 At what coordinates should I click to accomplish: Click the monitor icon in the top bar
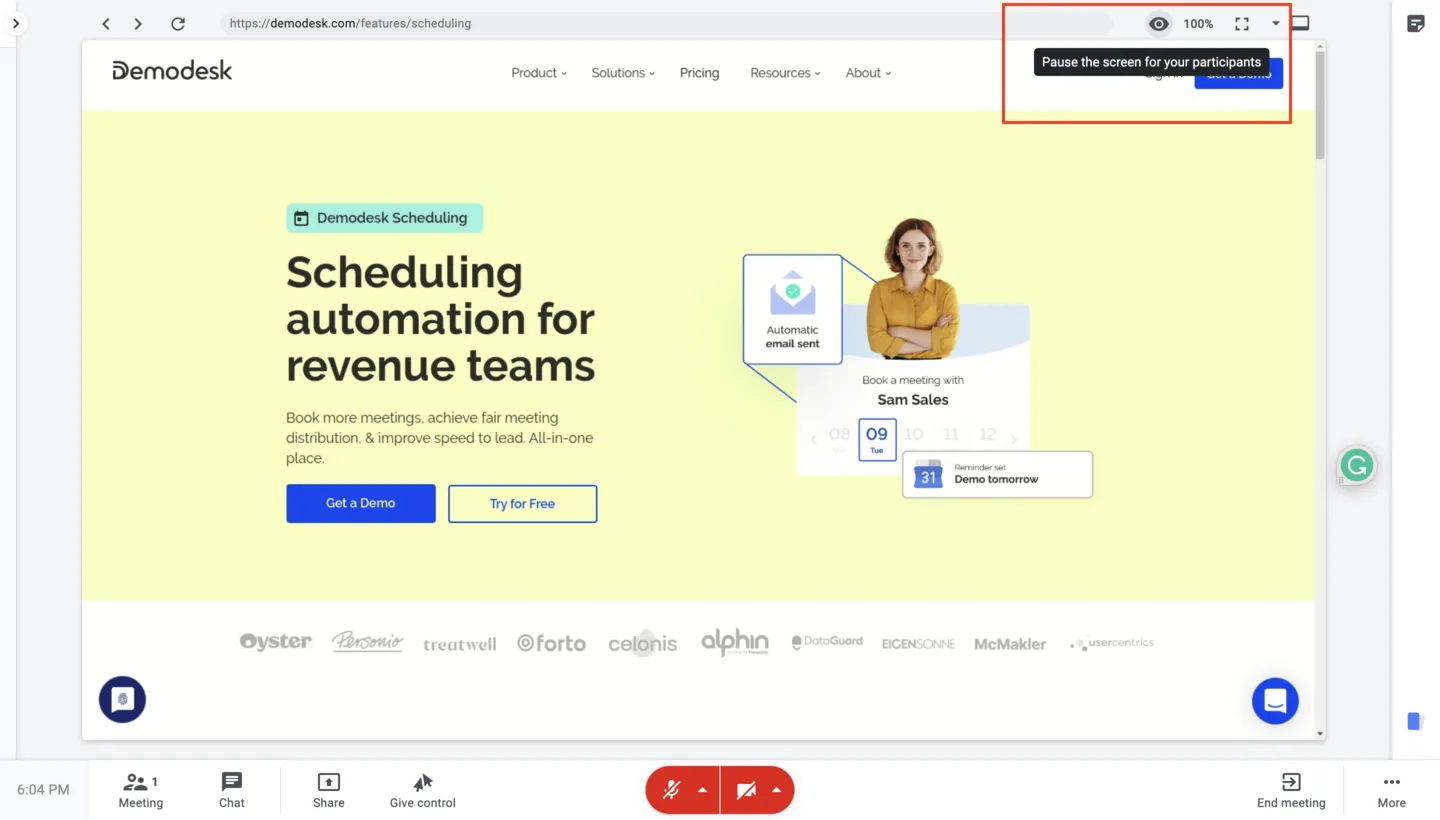click(1300, 23)
